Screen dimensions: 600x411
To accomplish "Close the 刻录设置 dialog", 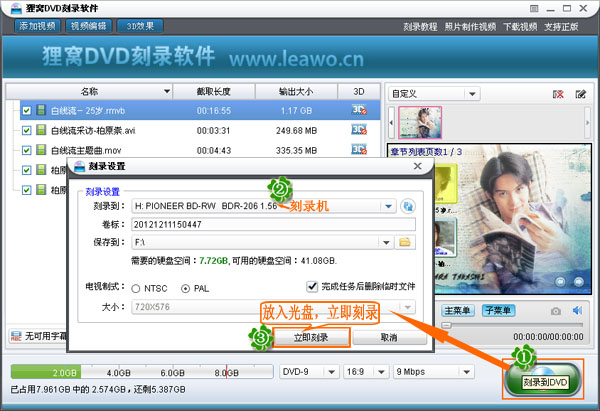I will click(x=417, y=166).
